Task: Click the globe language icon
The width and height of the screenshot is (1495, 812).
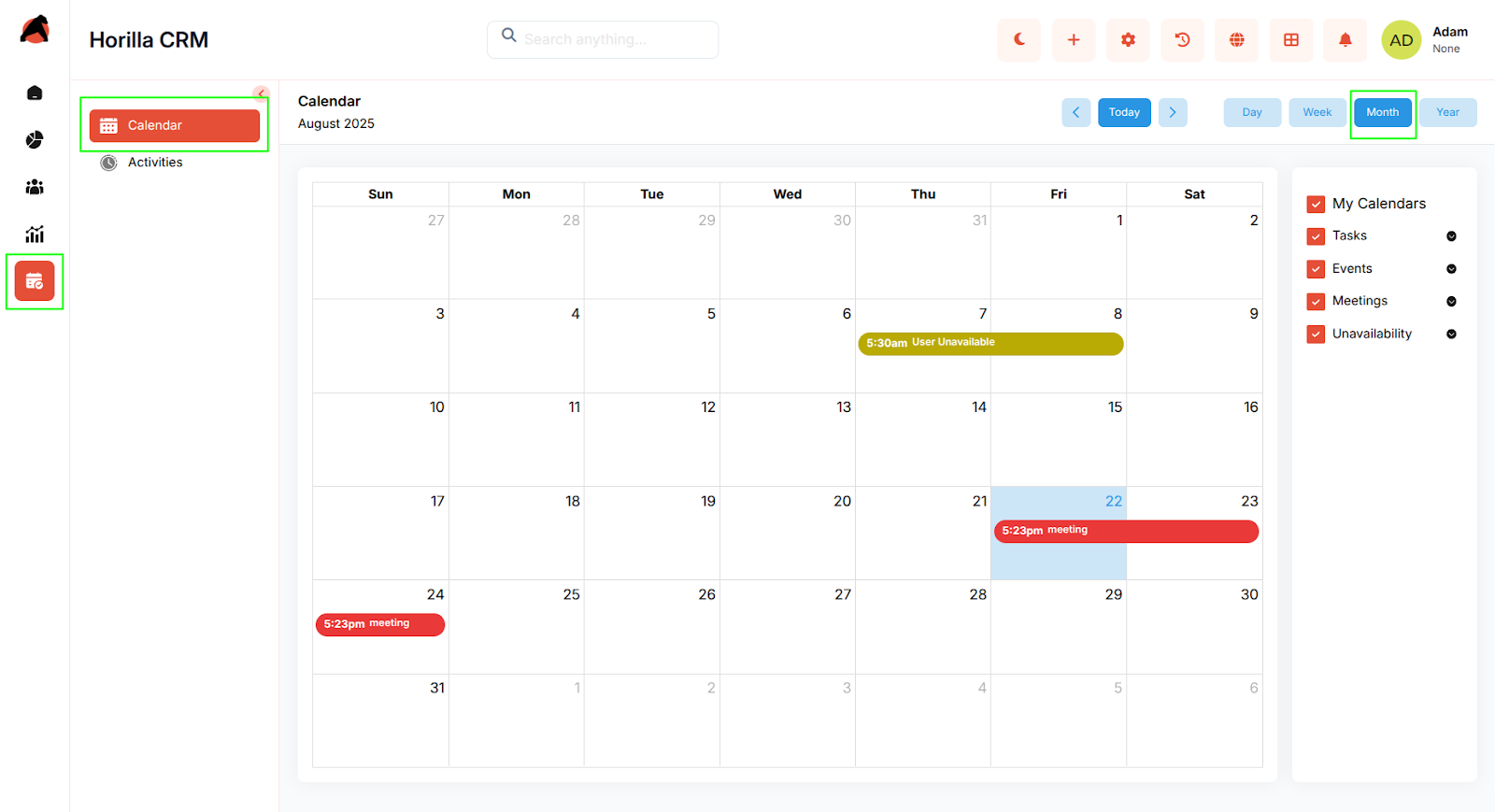Action: click(1236, 40)
